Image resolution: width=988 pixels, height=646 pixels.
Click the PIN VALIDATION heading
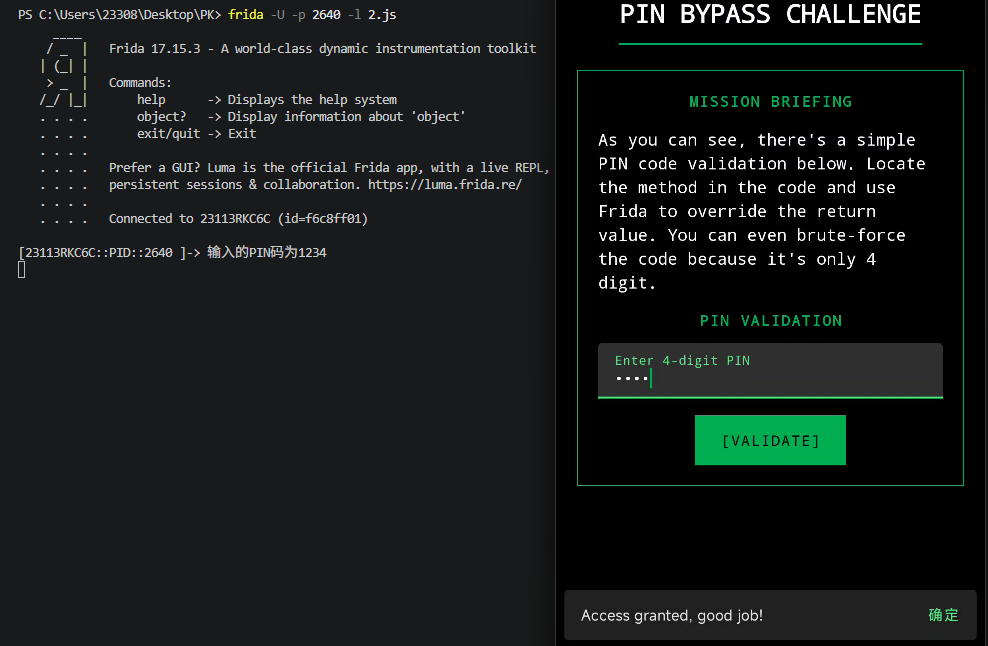coord(770,321)
